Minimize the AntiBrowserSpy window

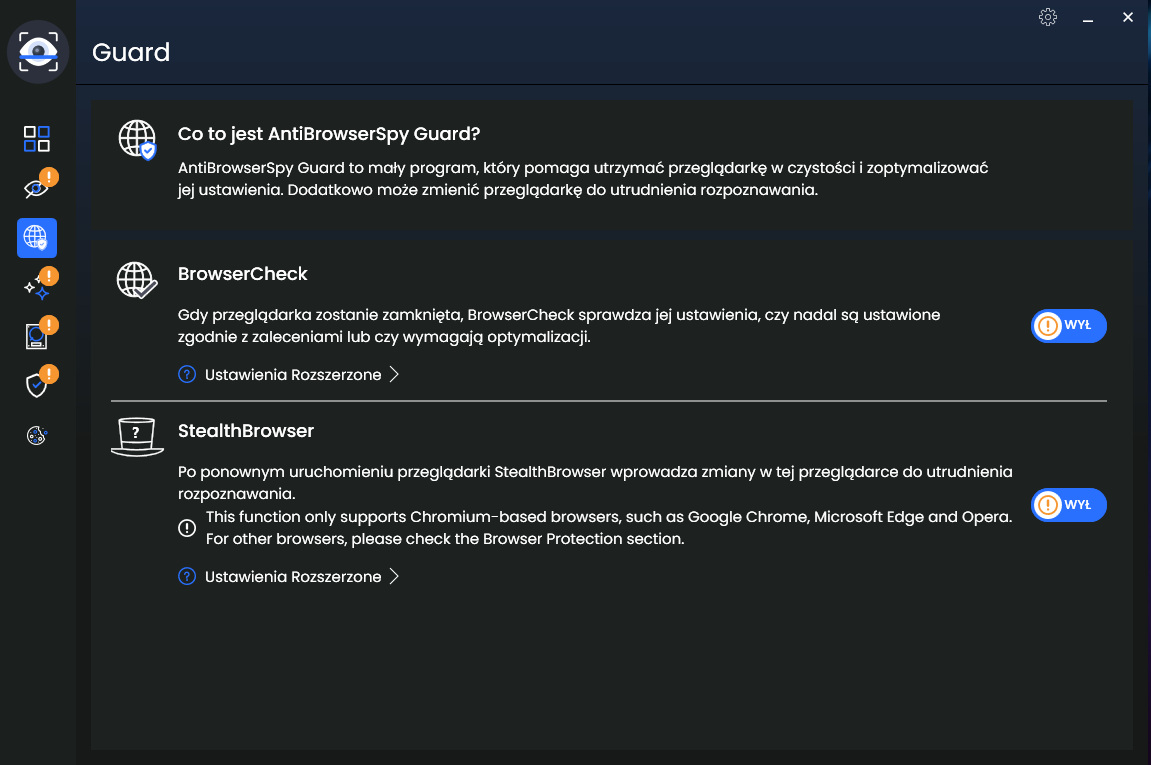click(x=1088, y=18)
